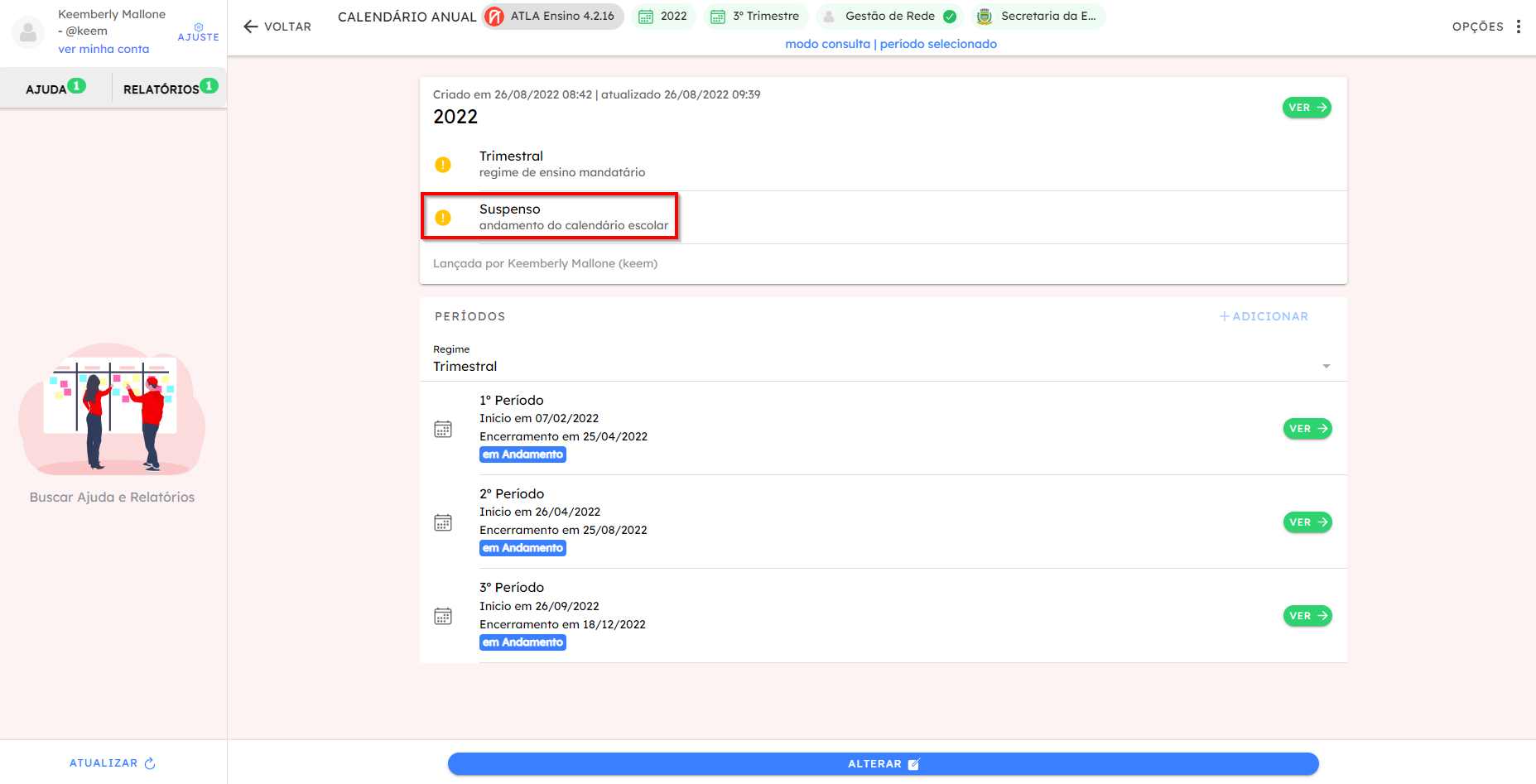Click calendar icon of 2º Período

[x=443, y=522]
